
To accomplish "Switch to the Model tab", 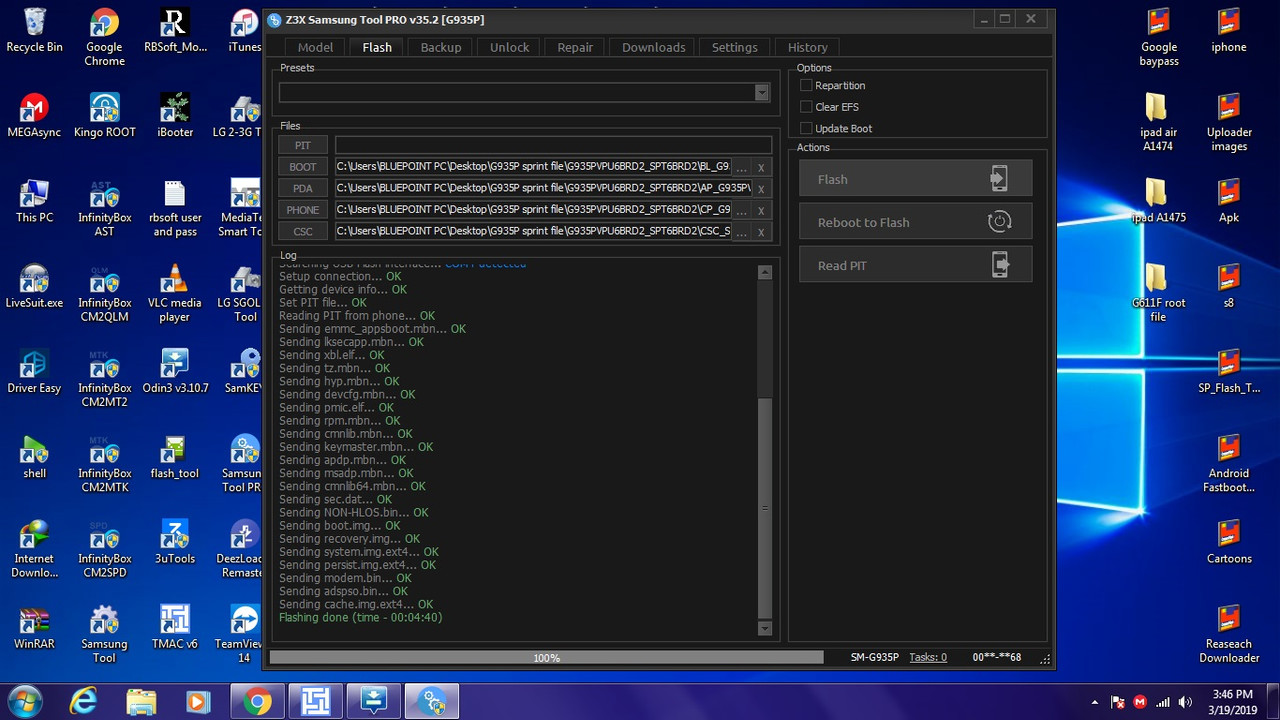I will tap(315, 47).
